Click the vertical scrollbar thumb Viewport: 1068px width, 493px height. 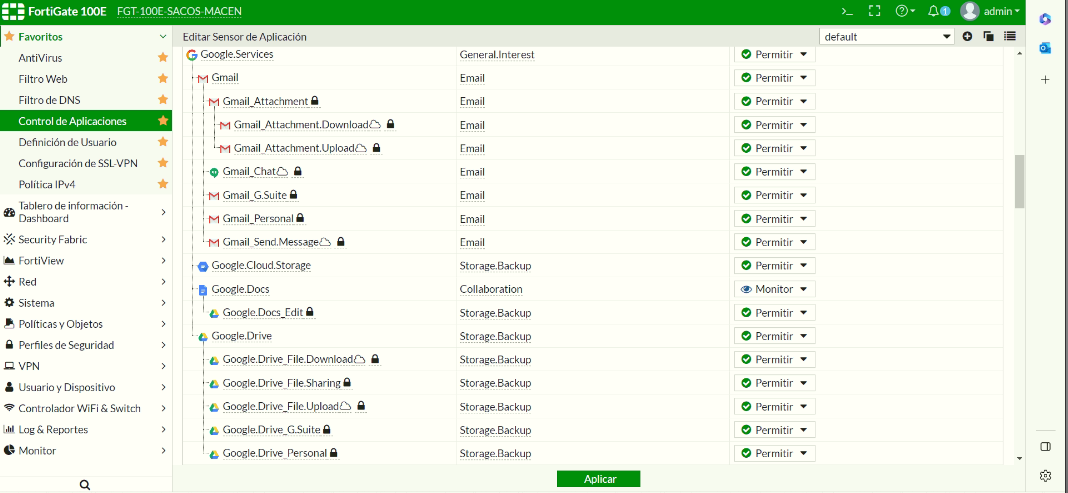tap(1019, 180)
